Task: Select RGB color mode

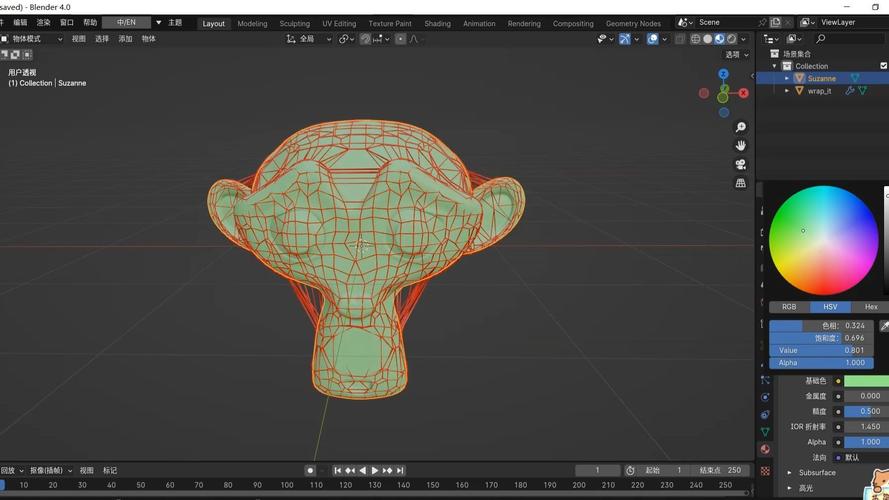Action: coord(789,307)
